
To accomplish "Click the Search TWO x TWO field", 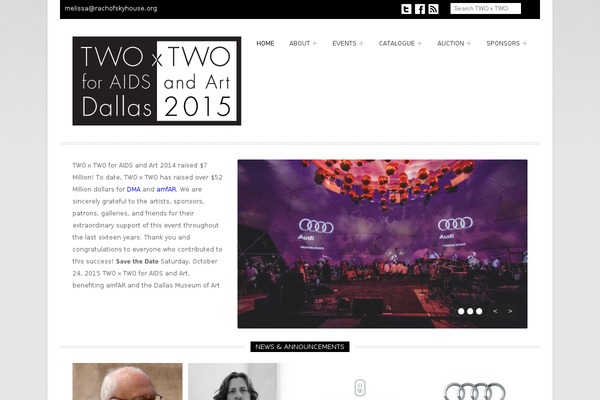I will click(x=486, y=8).
